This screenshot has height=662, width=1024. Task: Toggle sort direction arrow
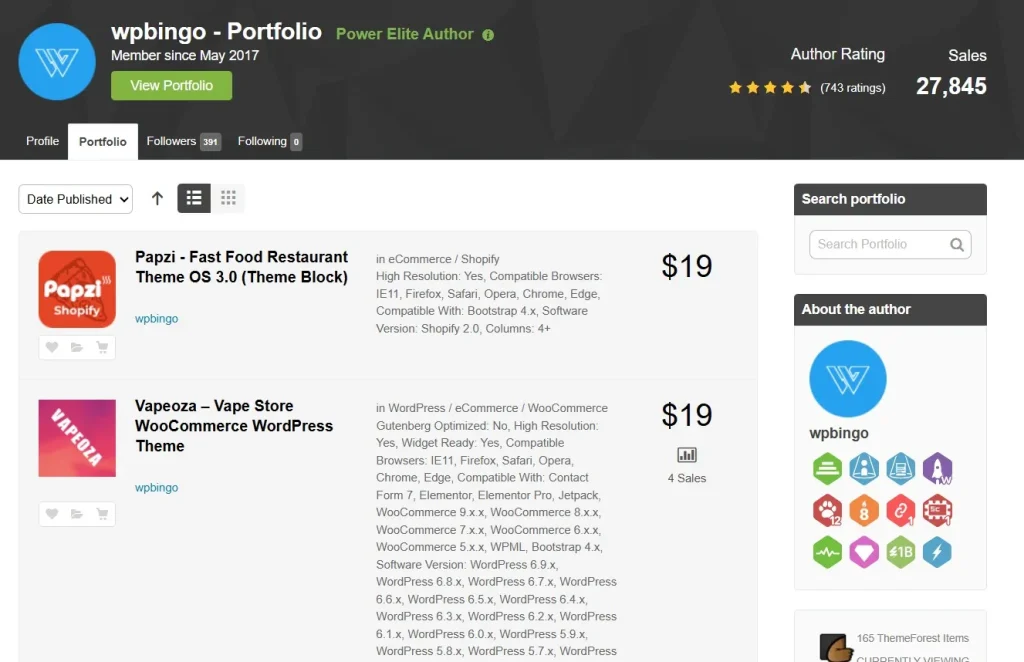tap(157, 198)
